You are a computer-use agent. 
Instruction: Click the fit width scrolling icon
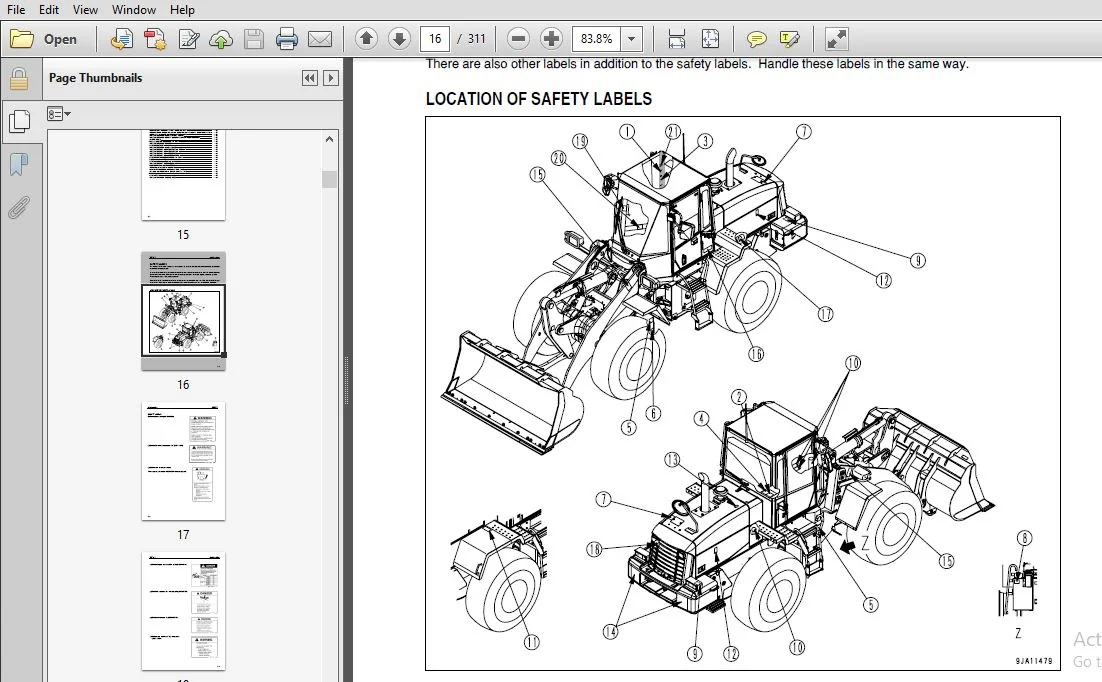tap(676, 39)
